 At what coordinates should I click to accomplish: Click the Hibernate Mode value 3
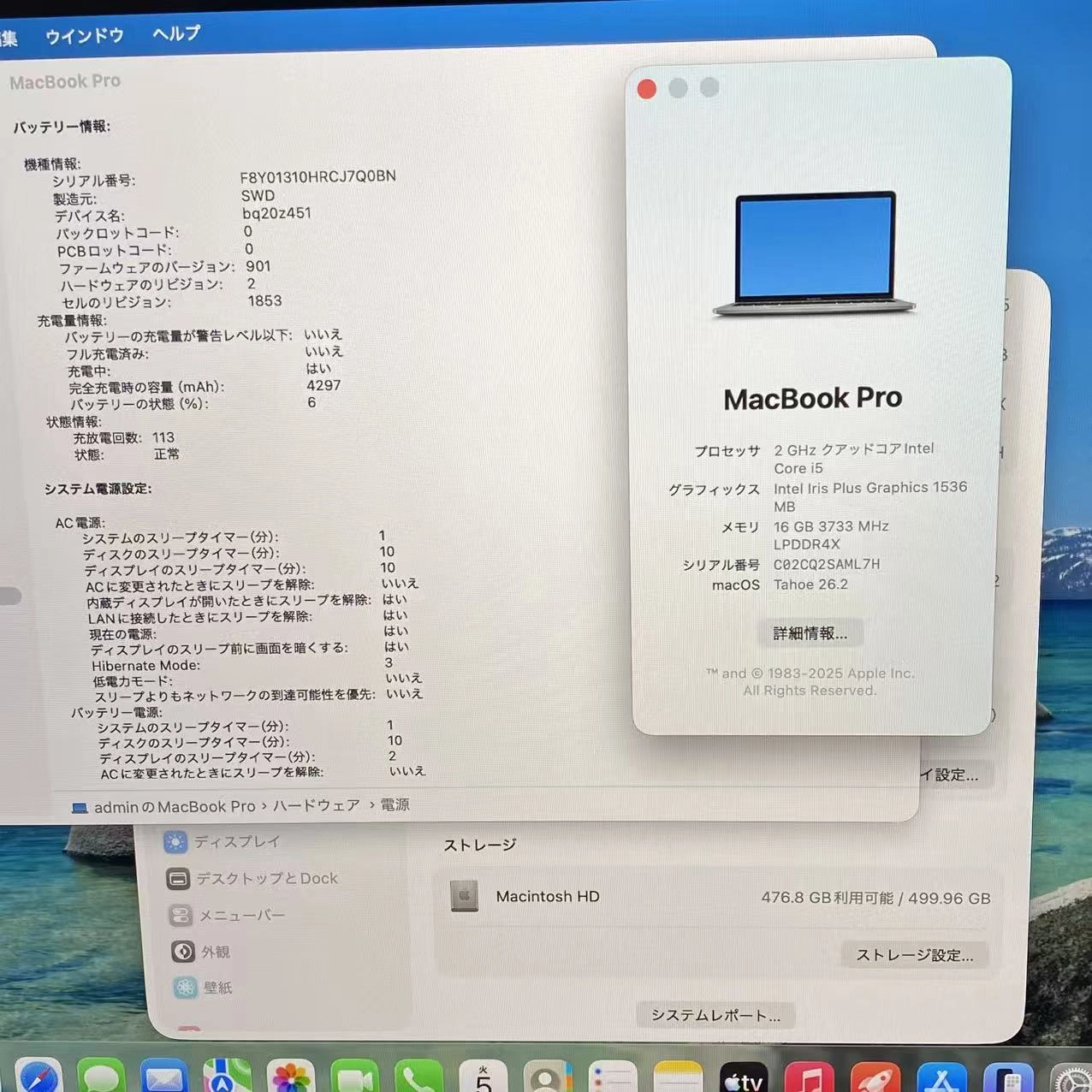tap(389, 662)
